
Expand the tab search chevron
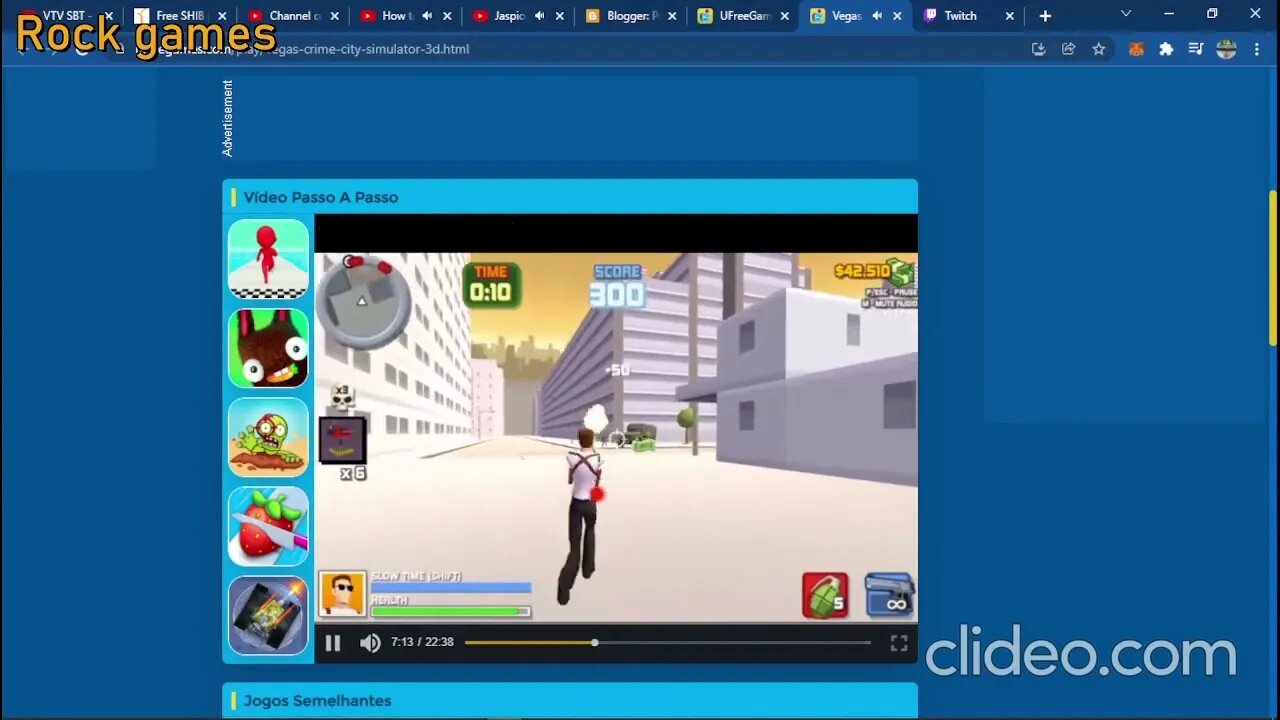tap(1126, 14)
